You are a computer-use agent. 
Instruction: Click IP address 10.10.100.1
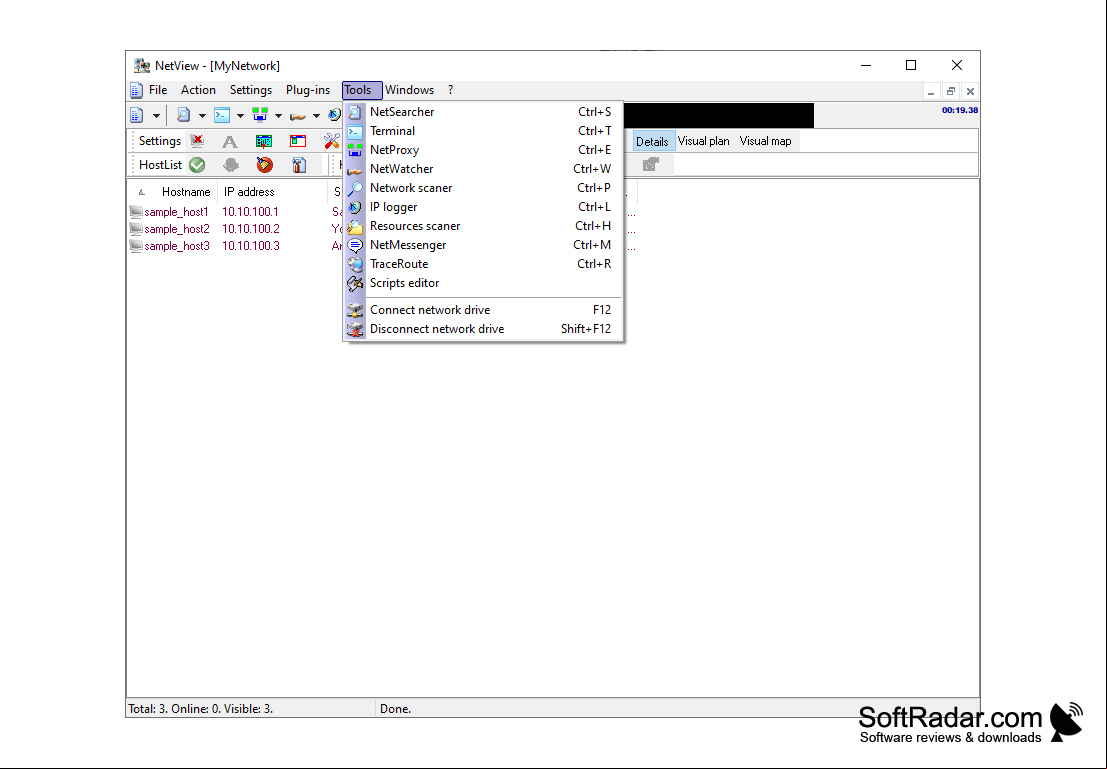(251, 212)
